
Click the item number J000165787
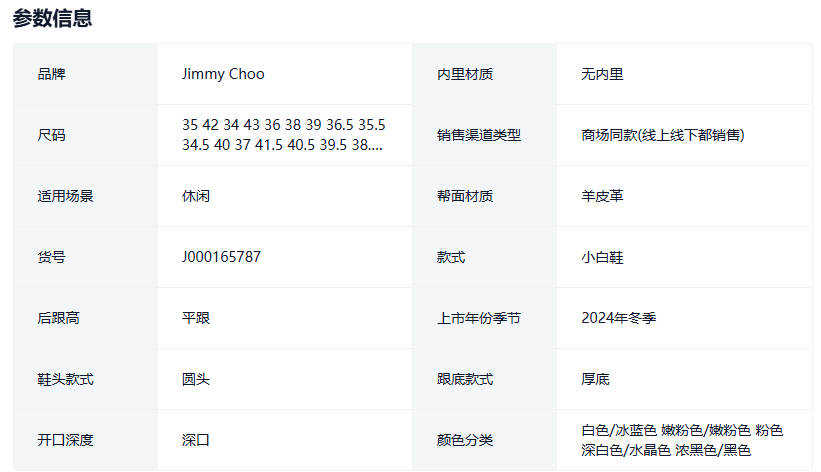221,257
